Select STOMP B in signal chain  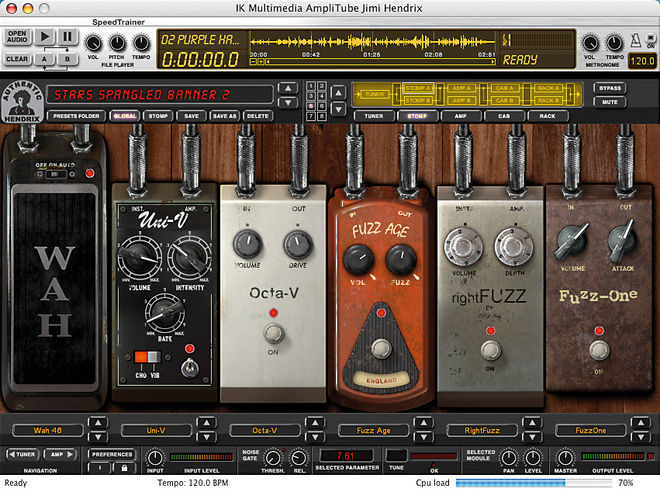click(418, 100)
